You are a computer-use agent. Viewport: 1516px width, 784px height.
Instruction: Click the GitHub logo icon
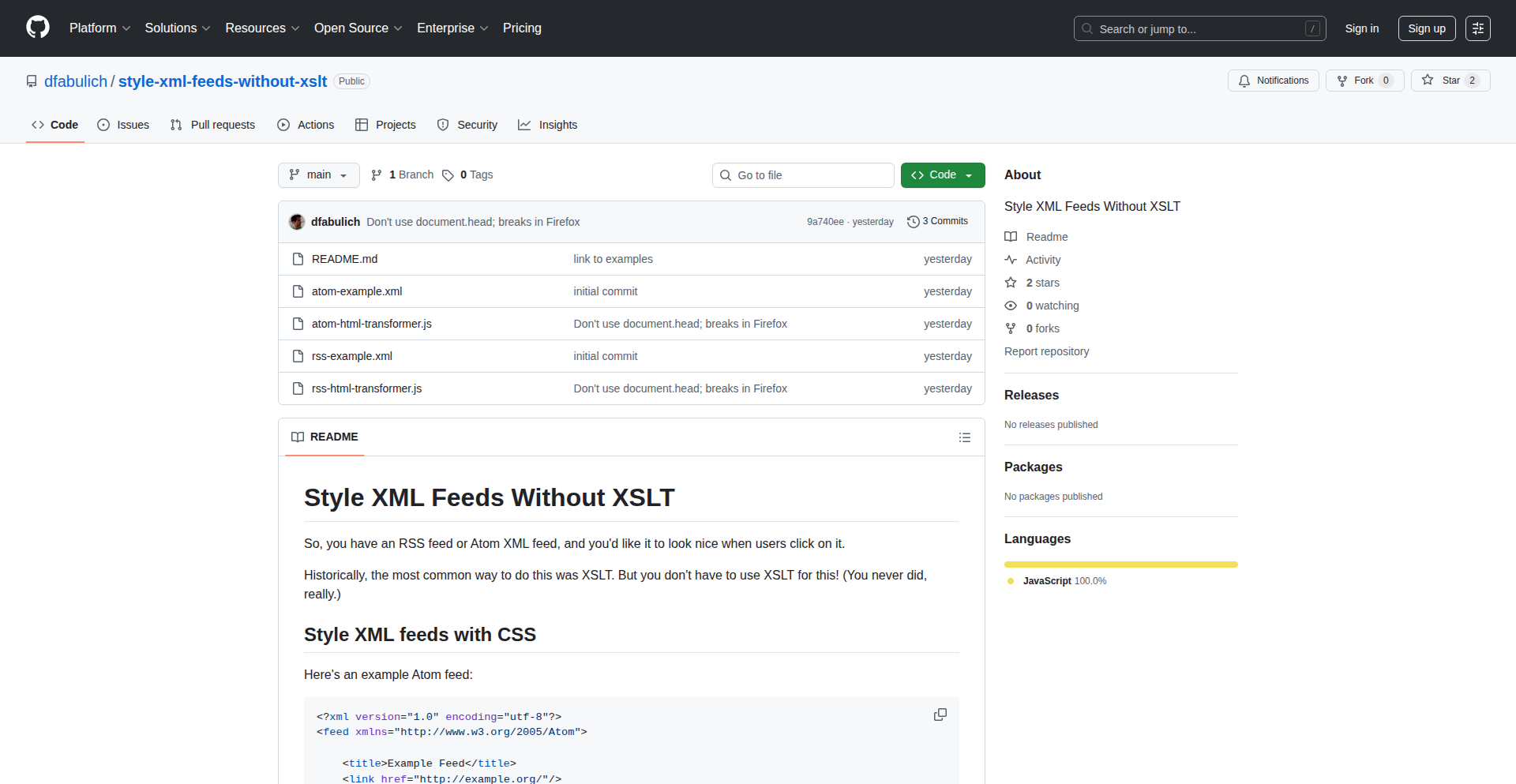(38, 28)
